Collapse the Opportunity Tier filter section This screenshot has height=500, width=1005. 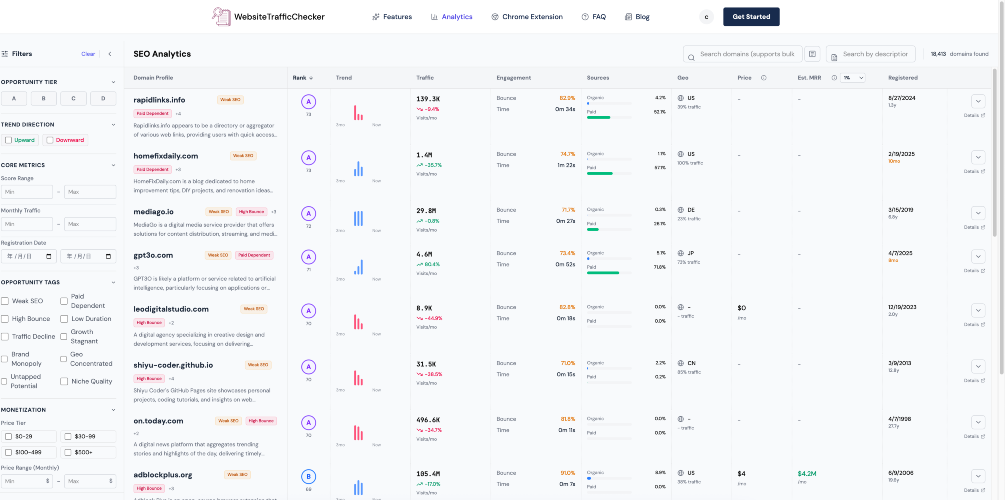coord(115,81)
